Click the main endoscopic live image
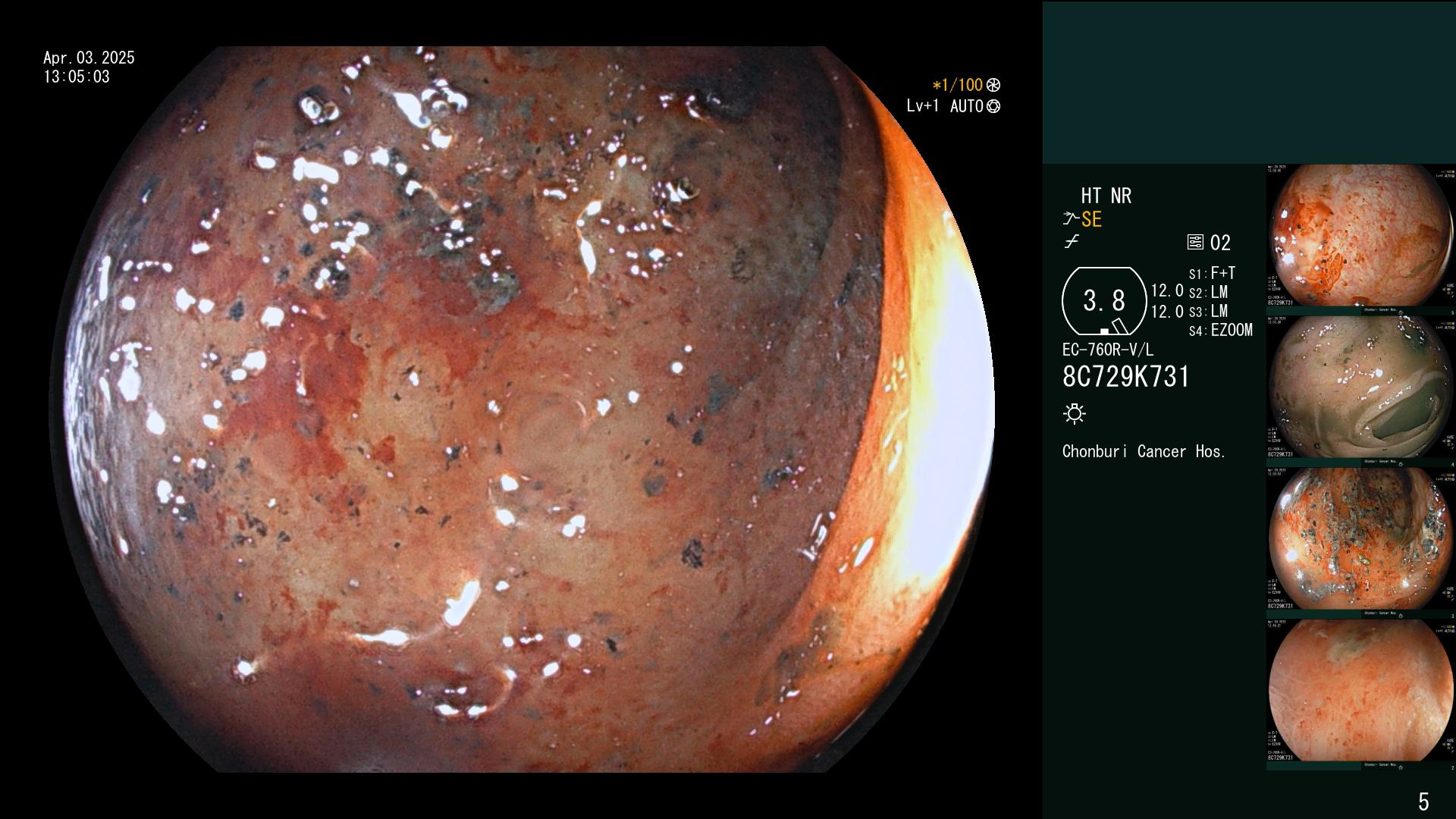 pos(523,409)
